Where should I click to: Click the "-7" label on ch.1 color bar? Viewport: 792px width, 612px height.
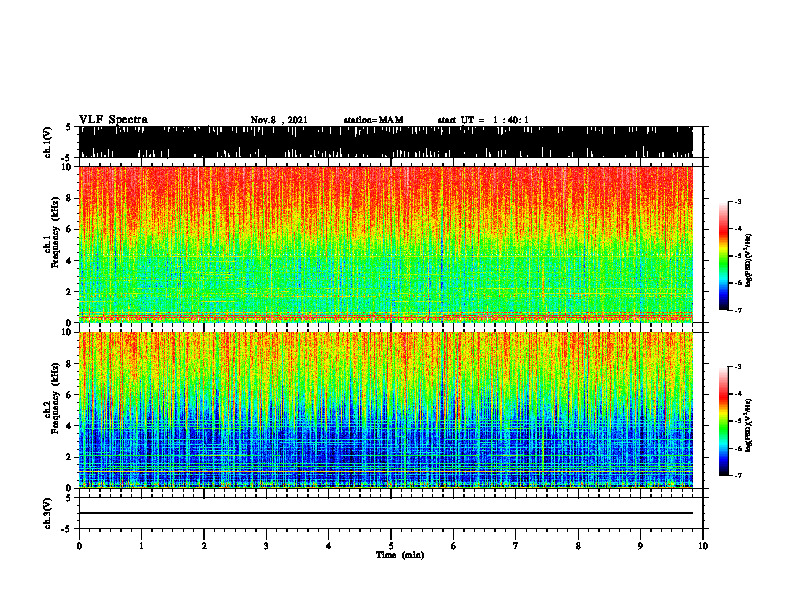click(x=738, y=310)
